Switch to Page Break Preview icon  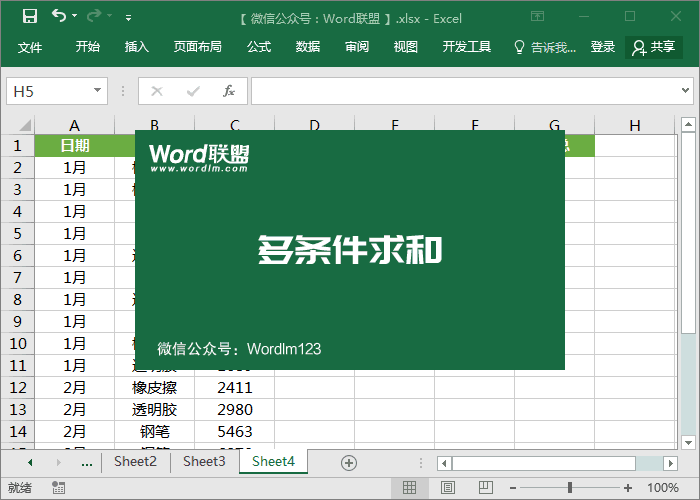pos(486,488)
